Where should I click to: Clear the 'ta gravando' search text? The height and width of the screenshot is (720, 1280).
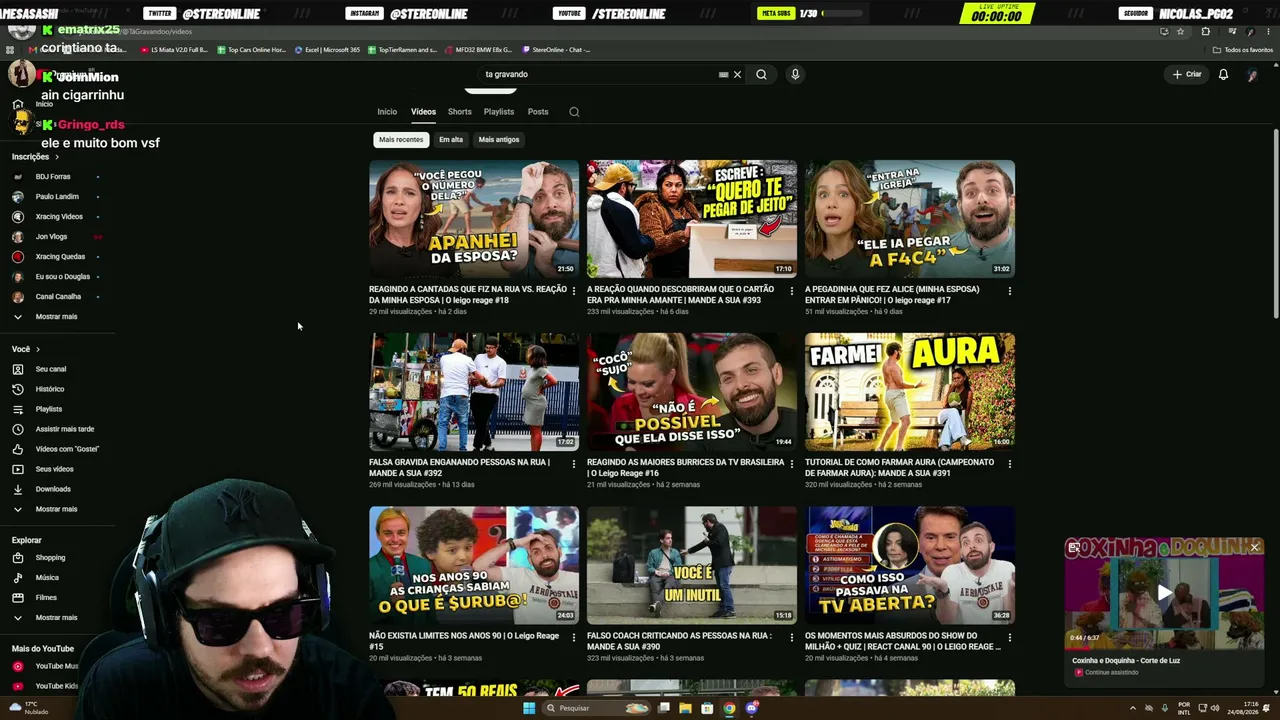click(738, 74)
